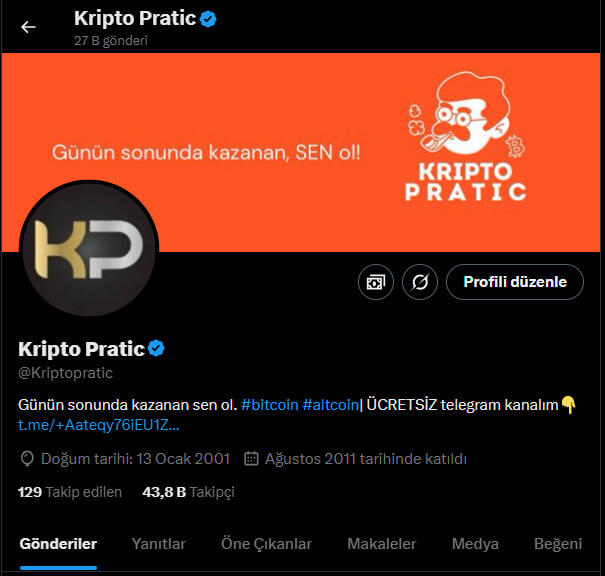This screenshot has height=576, width=605.
Task: Open the orange Kripto Pratic banner
Action: point(301,152)
